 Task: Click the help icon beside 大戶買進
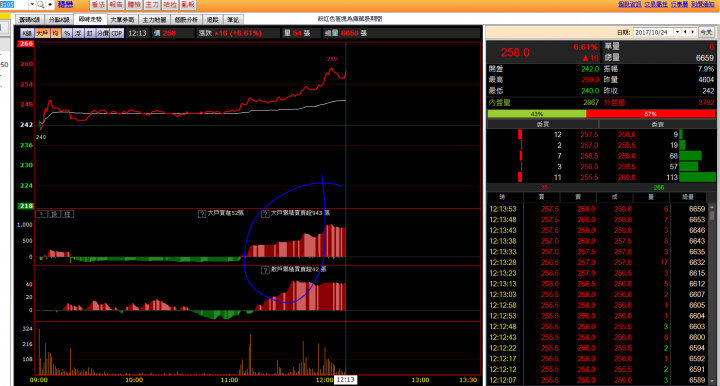(202, 214)
